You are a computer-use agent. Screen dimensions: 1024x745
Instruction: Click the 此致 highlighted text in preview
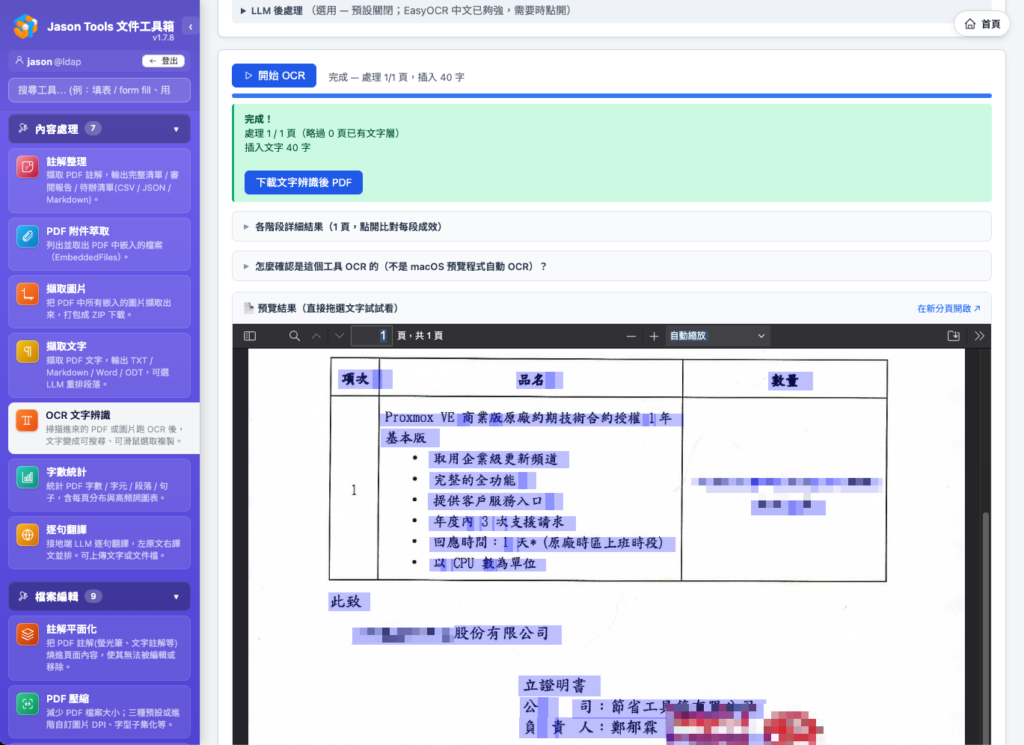pos(348,601)
